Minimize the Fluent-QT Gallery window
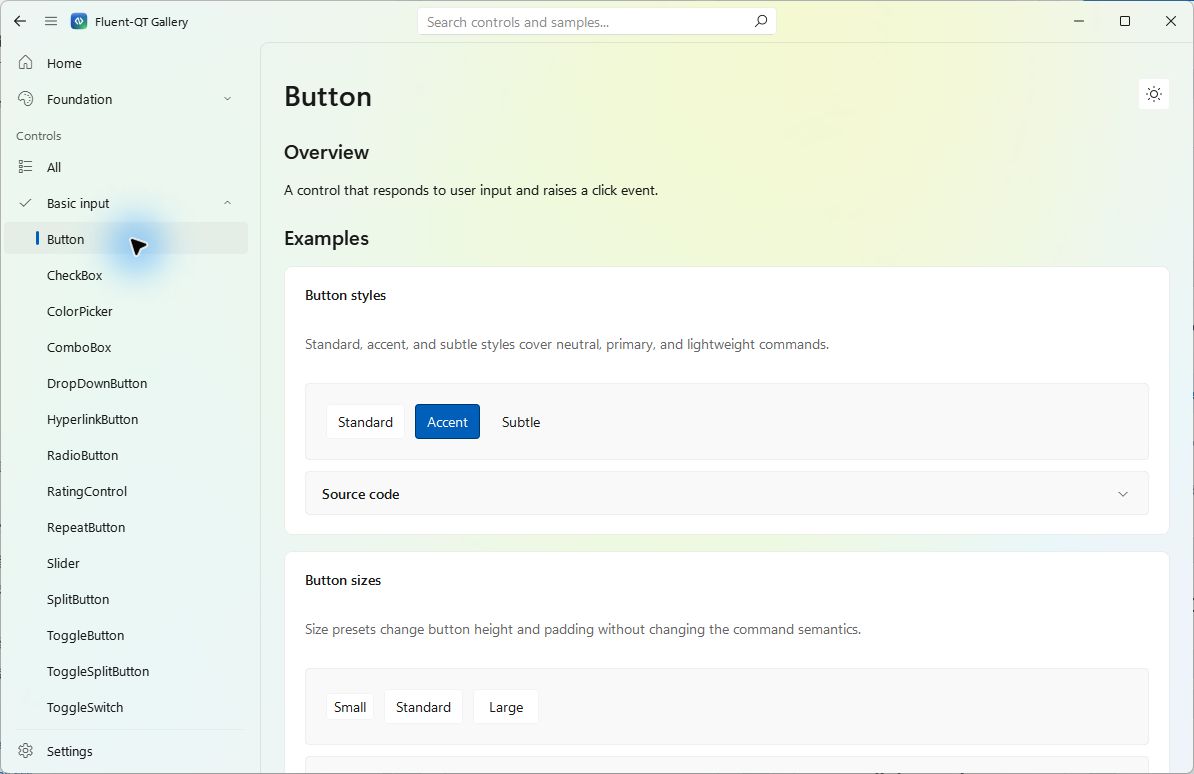1194x774 pixels. (1078, 21)
